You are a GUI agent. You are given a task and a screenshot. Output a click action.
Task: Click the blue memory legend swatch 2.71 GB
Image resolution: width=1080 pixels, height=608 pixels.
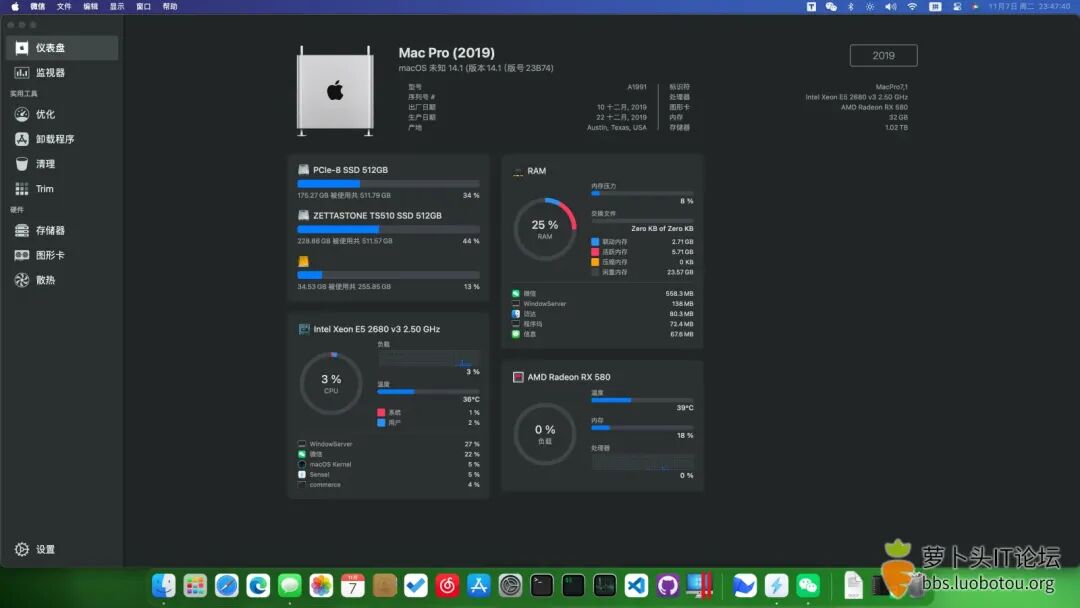click(x=595, y=242)
